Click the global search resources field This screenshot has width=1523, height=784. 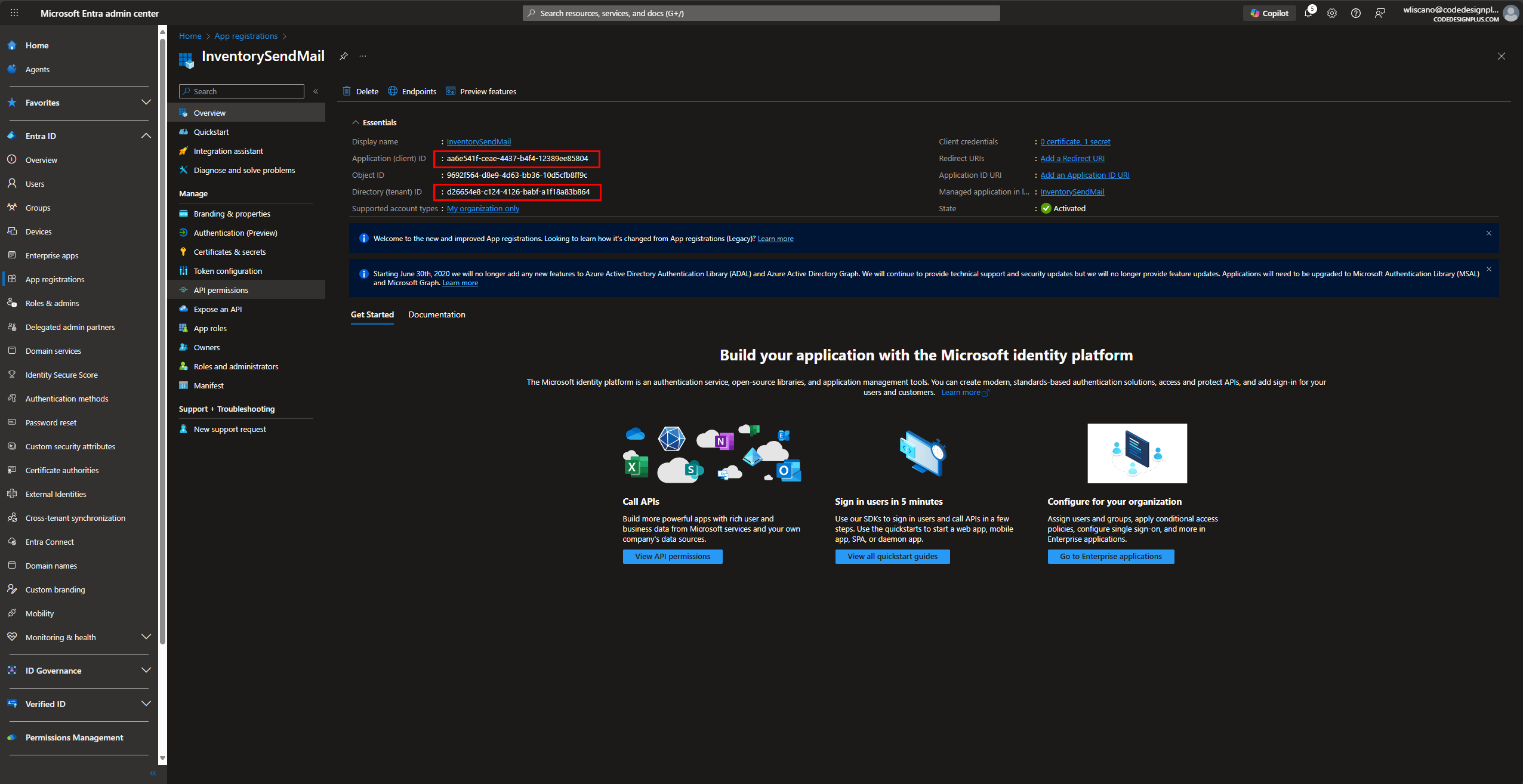click(x=761, y=13)
